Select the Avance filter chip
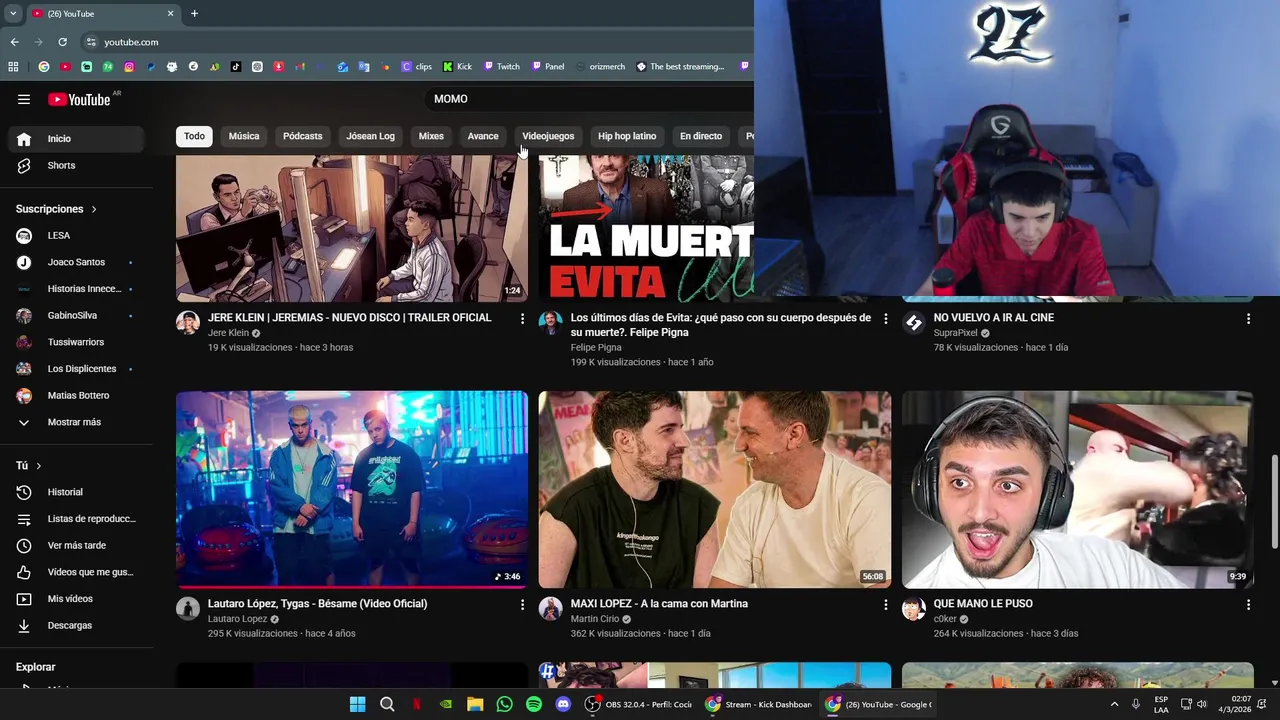 (483, 136)
